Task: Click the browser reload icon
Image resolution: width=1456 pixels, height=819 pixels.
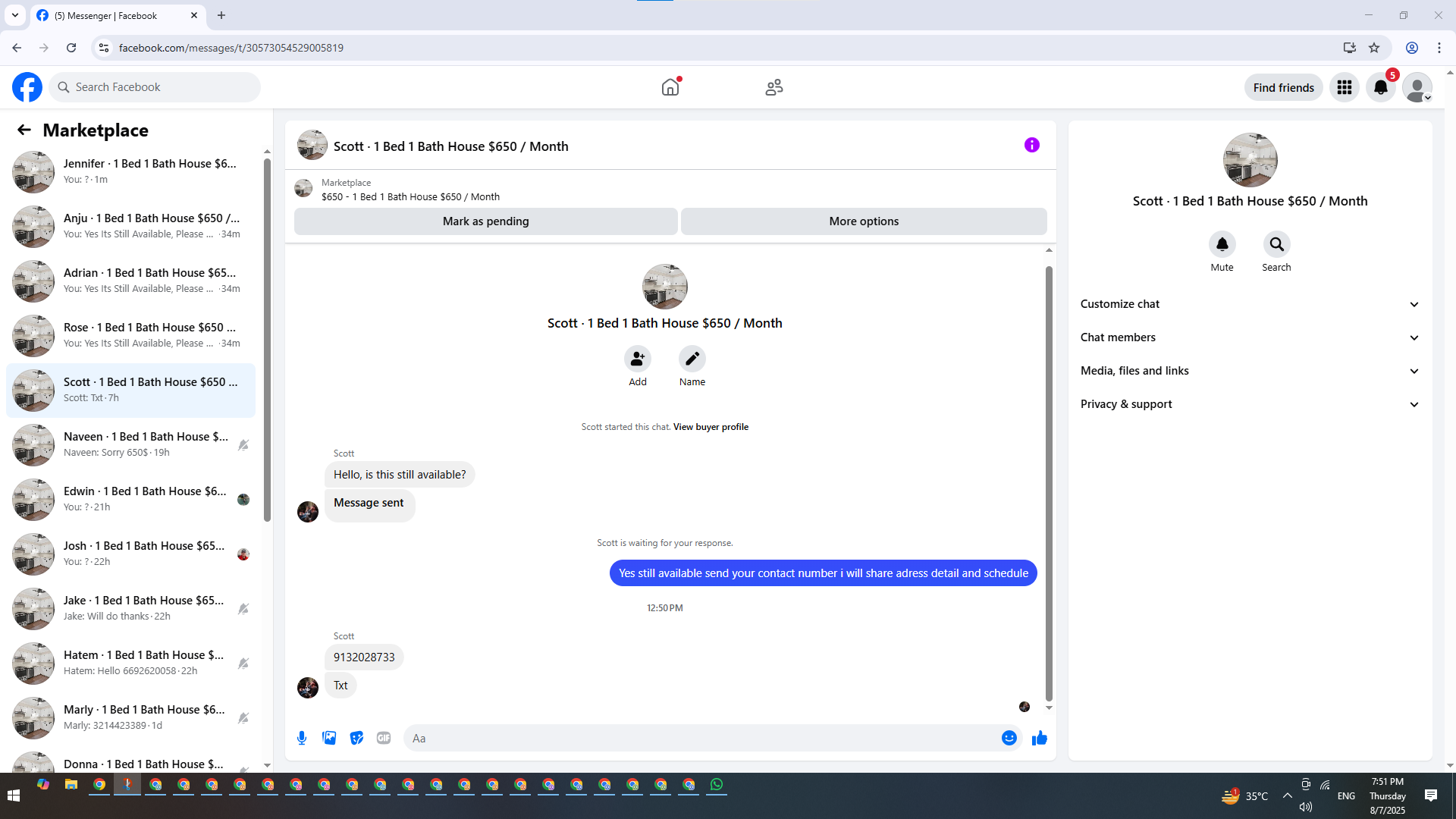Action: [x=71, y=48]
